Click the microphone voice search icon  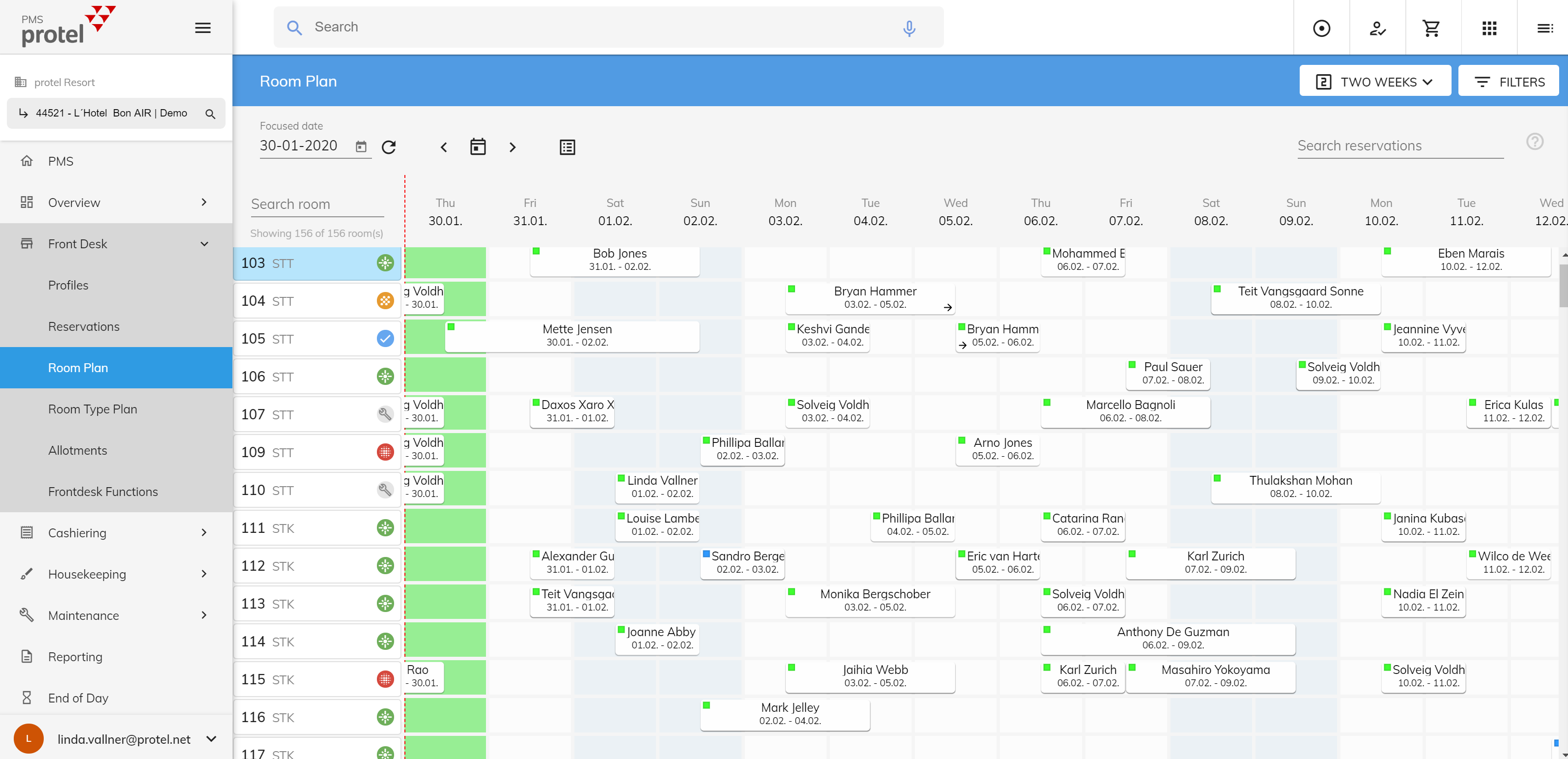[x=909, y=28]
